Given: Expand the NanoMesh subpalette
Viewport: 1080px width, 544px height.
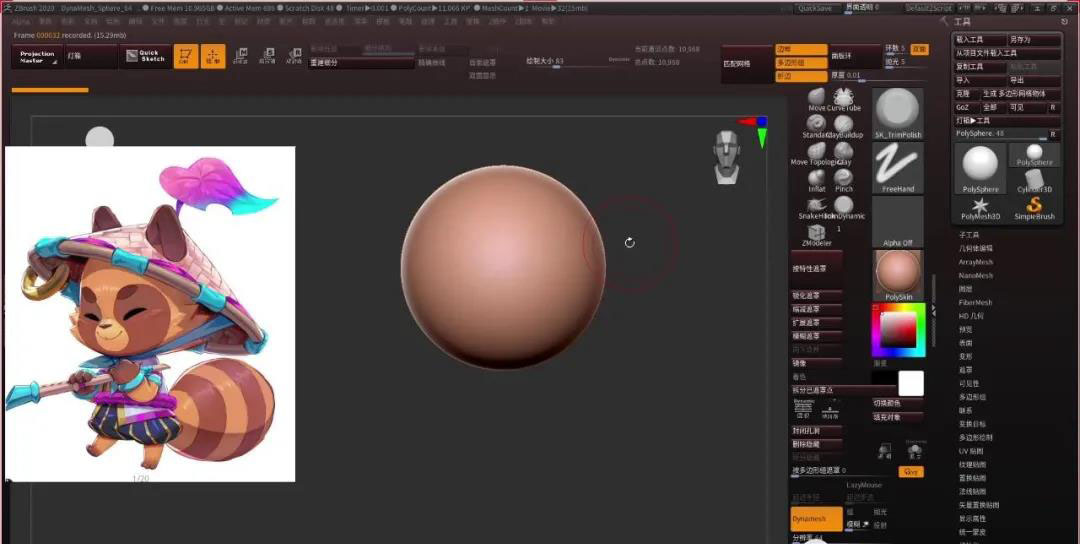Looking at the screenshot, I should (x=975, y=275).
